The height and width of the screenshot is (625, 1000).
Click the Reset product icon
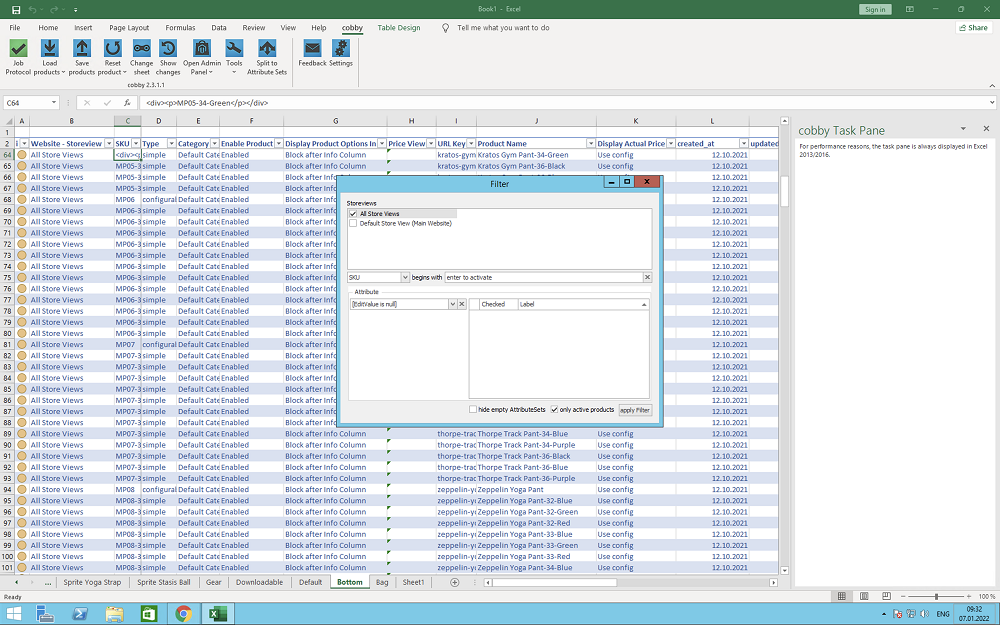point(112,49)
